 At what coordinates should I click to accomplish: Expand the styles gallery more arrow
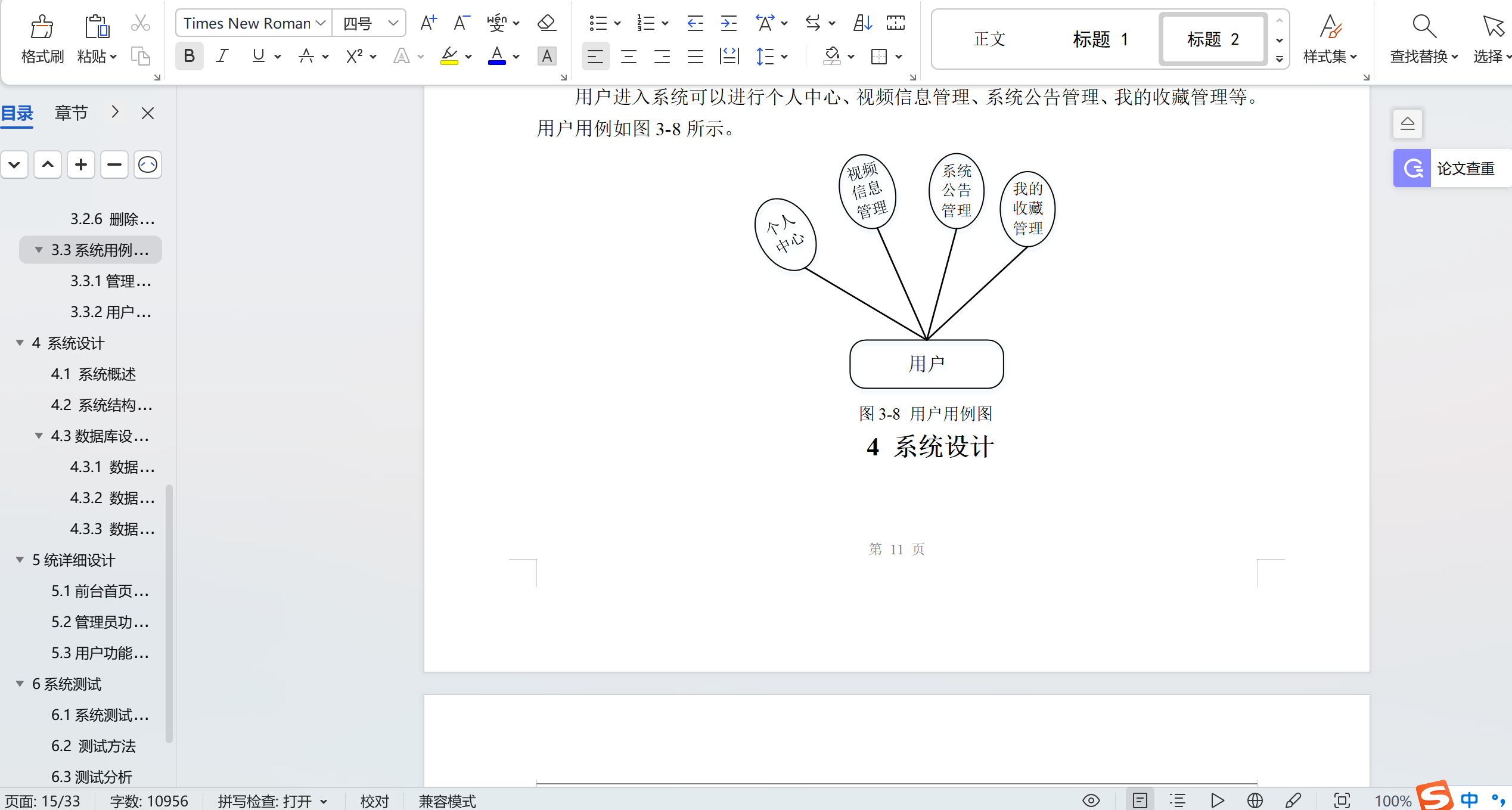(1280, 59)
